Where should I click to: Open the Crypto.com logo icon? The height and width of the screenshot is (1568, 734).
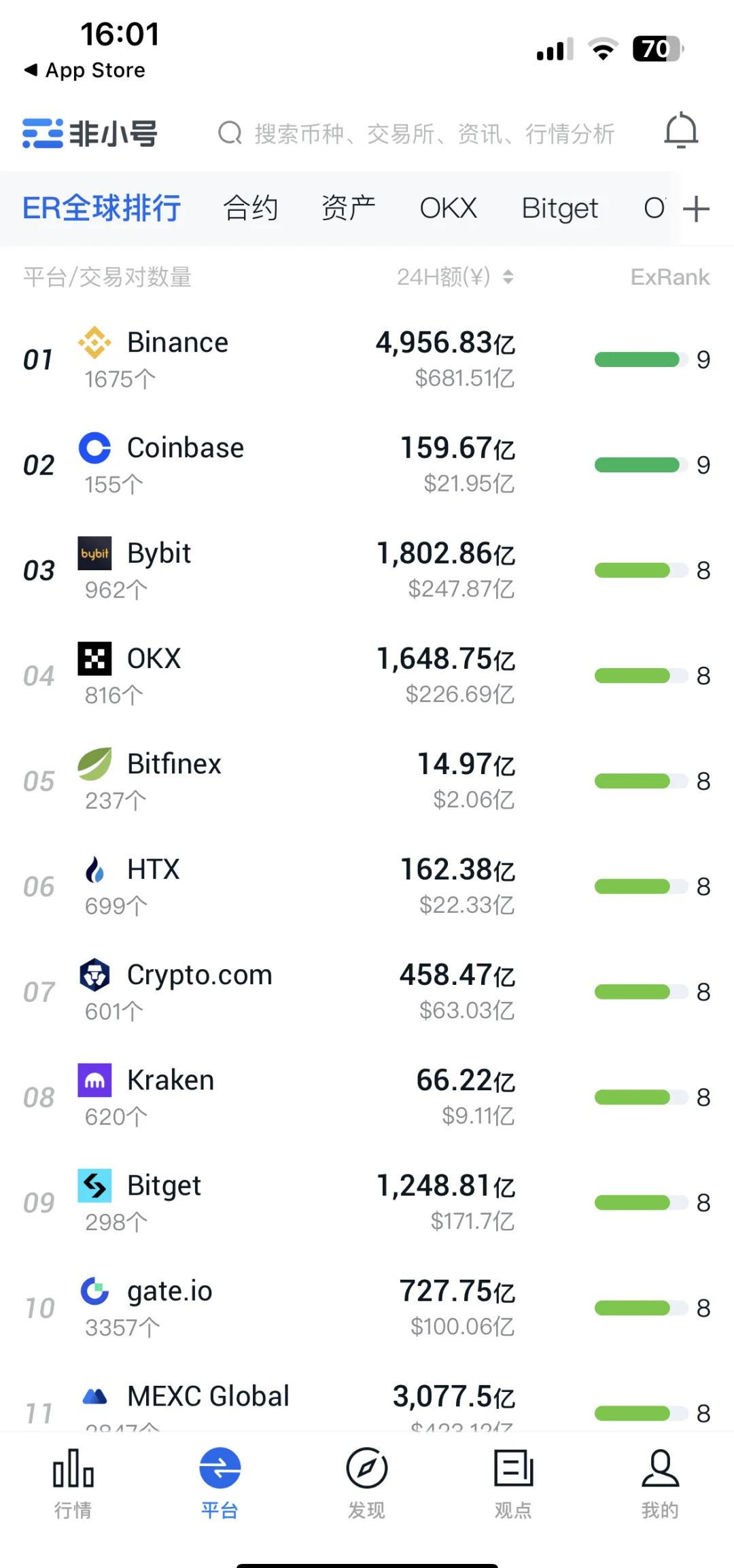(94, 975)
